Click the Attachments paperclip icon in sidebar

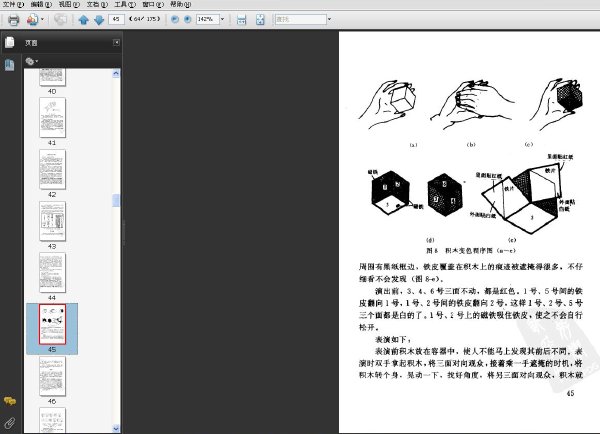coord(10,423)
